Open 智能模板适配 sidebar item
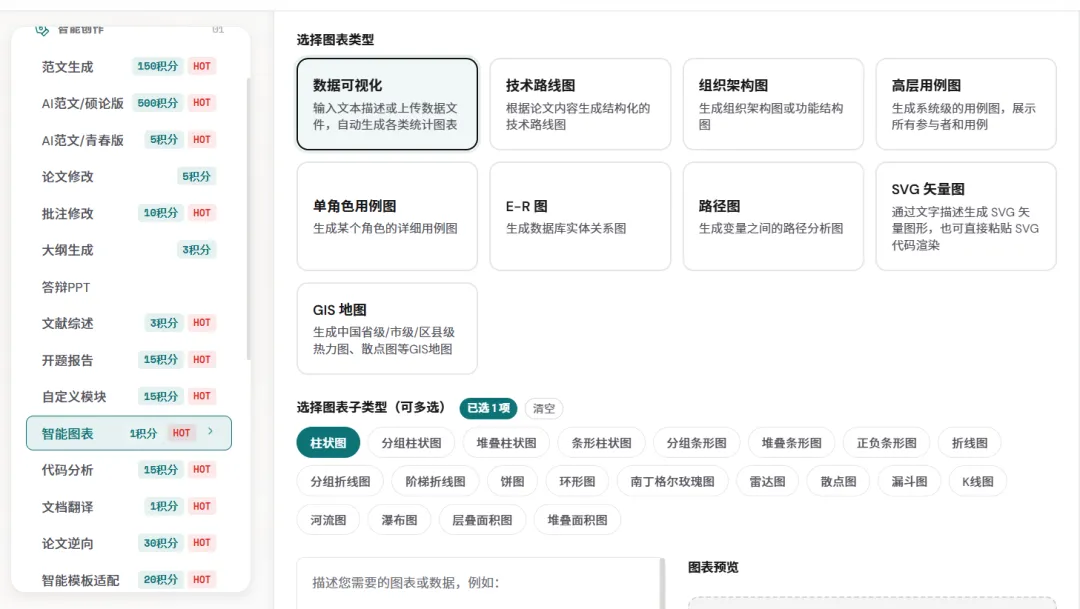The height and width of the screenshot is (609, 1080). (x=129, y=580)
